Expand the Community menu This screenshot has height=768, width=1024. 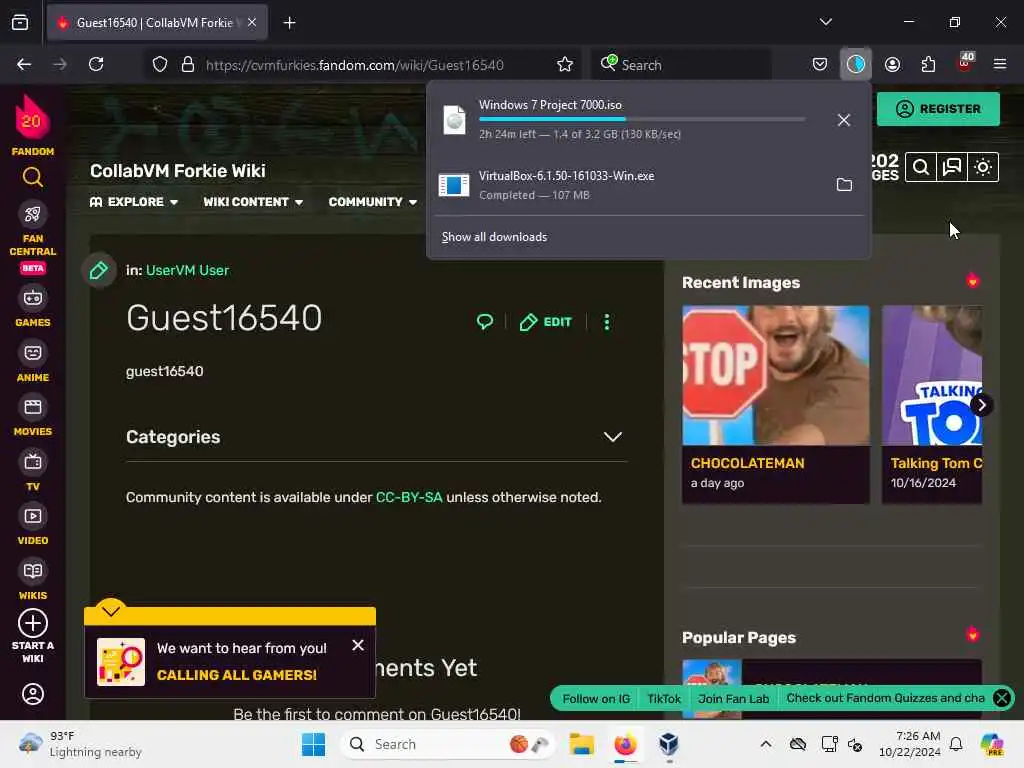372,202
